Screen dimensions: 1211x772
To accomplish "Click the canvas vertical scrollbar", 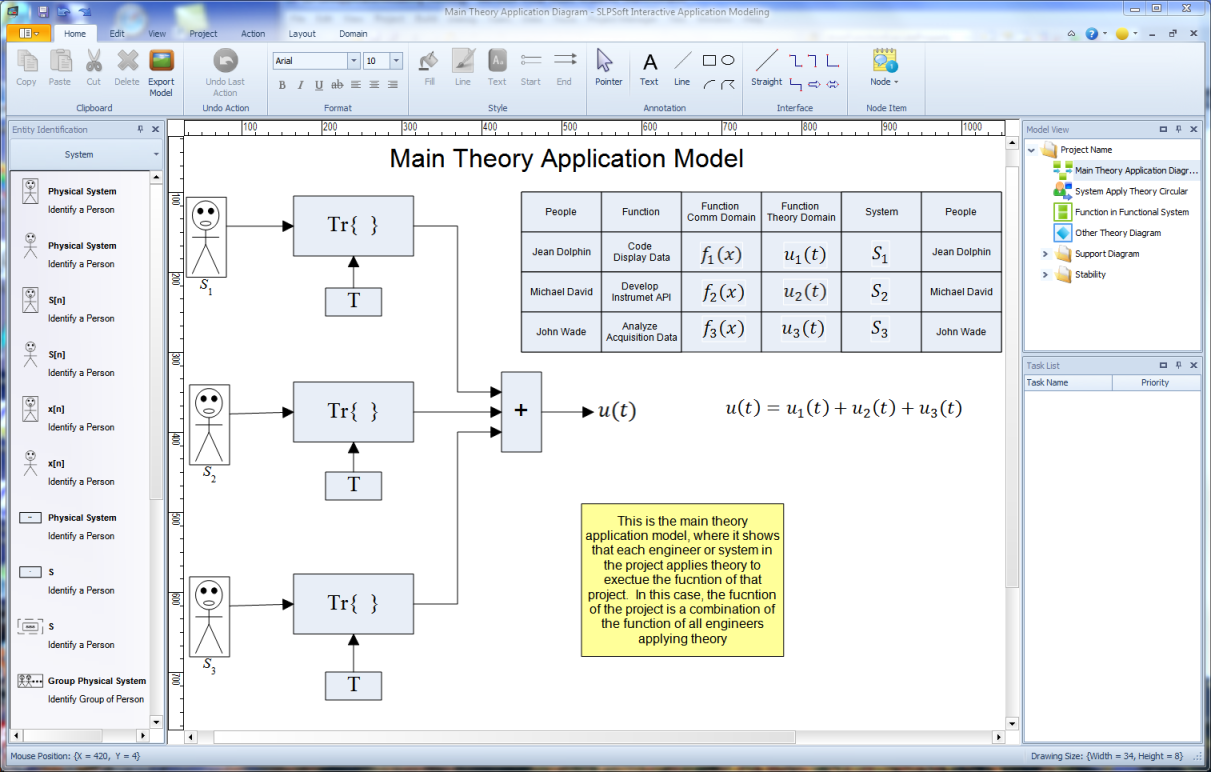I will [1011, 432].
